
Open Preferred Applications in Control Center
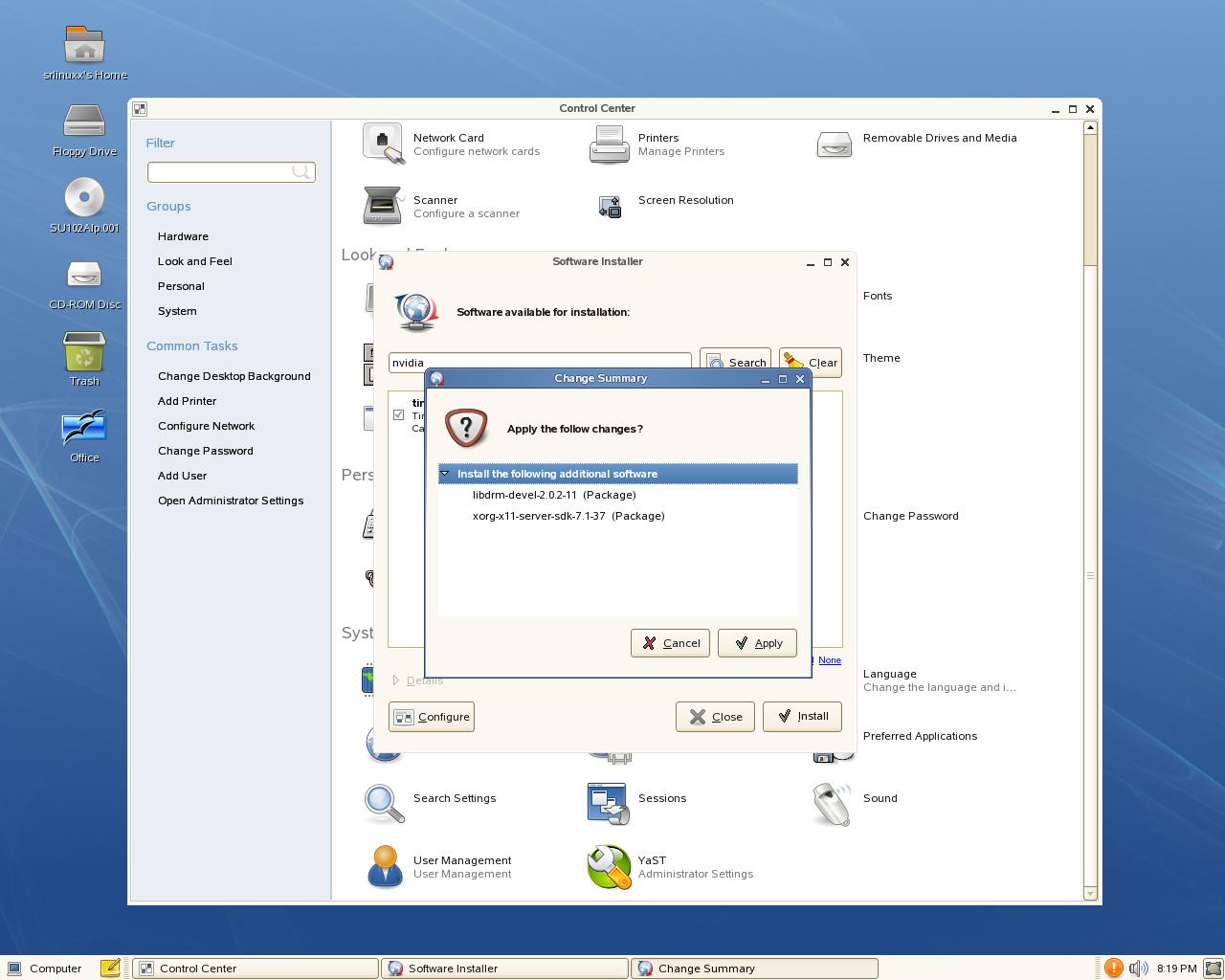[x=920, y=736]
